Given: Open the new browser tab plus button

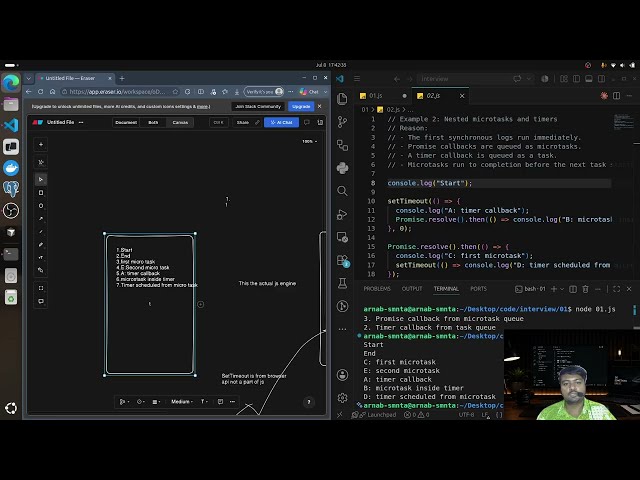Looking at the screenshot, I should click(122, 78).
